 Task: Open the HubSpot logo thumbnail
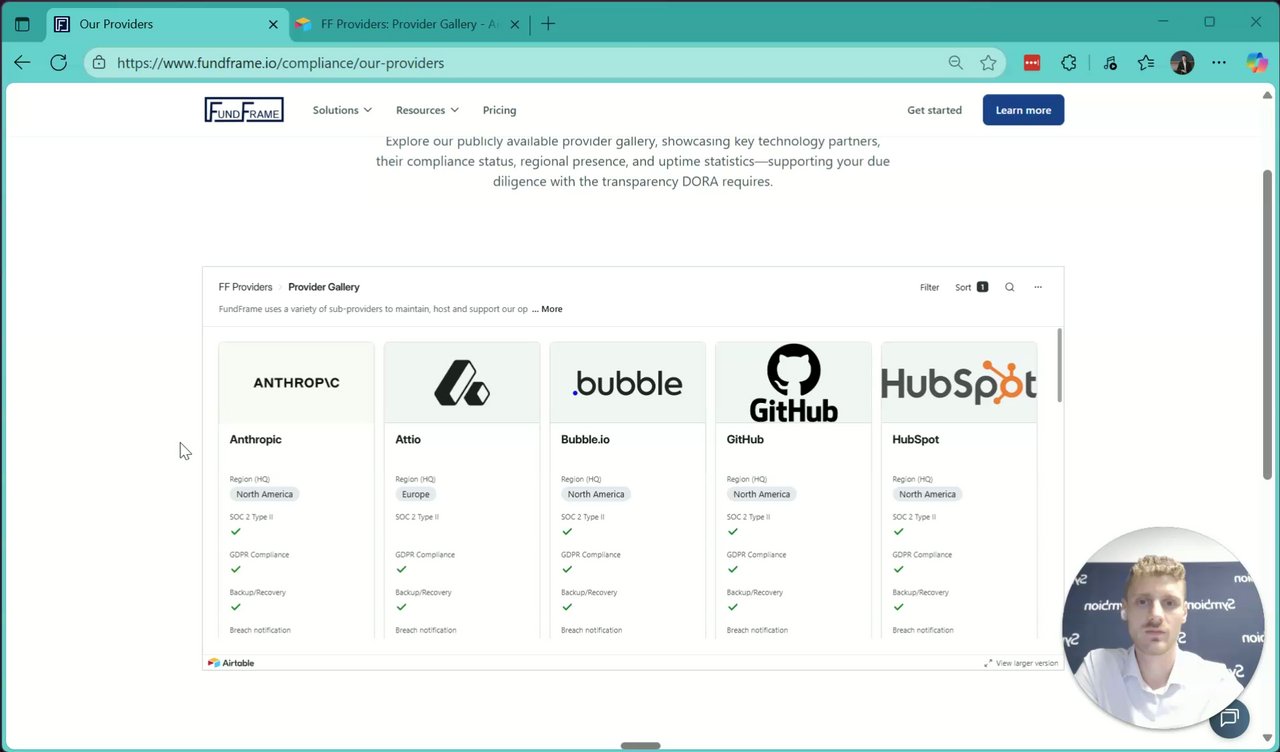pyautogui.click(x=959, y=382)
